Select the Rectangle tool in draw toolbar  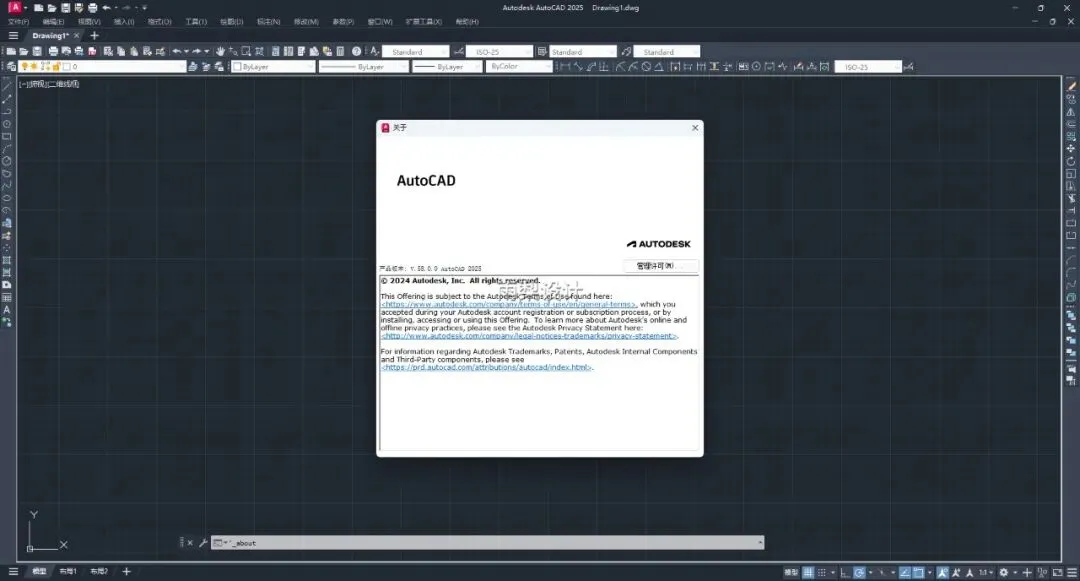click(7, 136)
